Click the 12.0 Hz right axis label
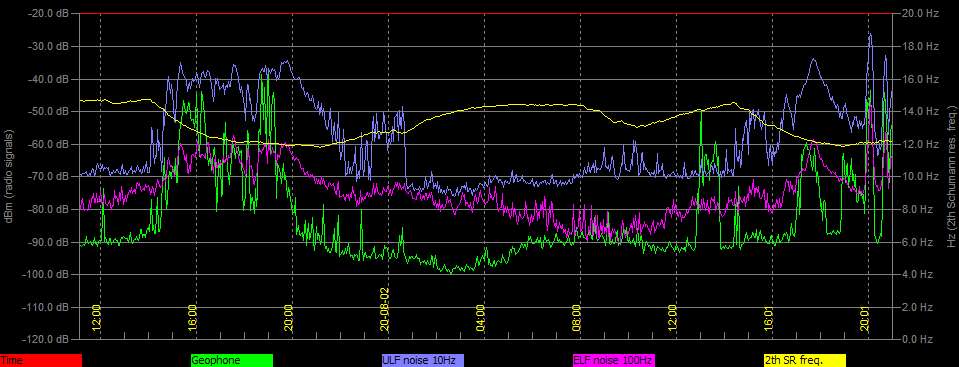 pyautogui.click(x=919, y=144)
